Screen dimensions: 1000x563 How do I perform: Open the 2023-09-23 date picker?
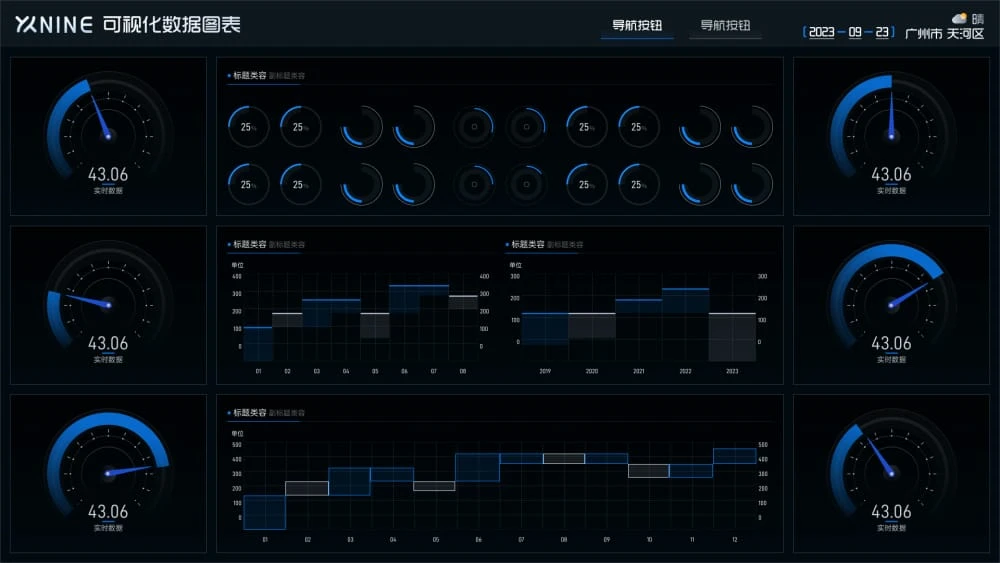(849, 32)
